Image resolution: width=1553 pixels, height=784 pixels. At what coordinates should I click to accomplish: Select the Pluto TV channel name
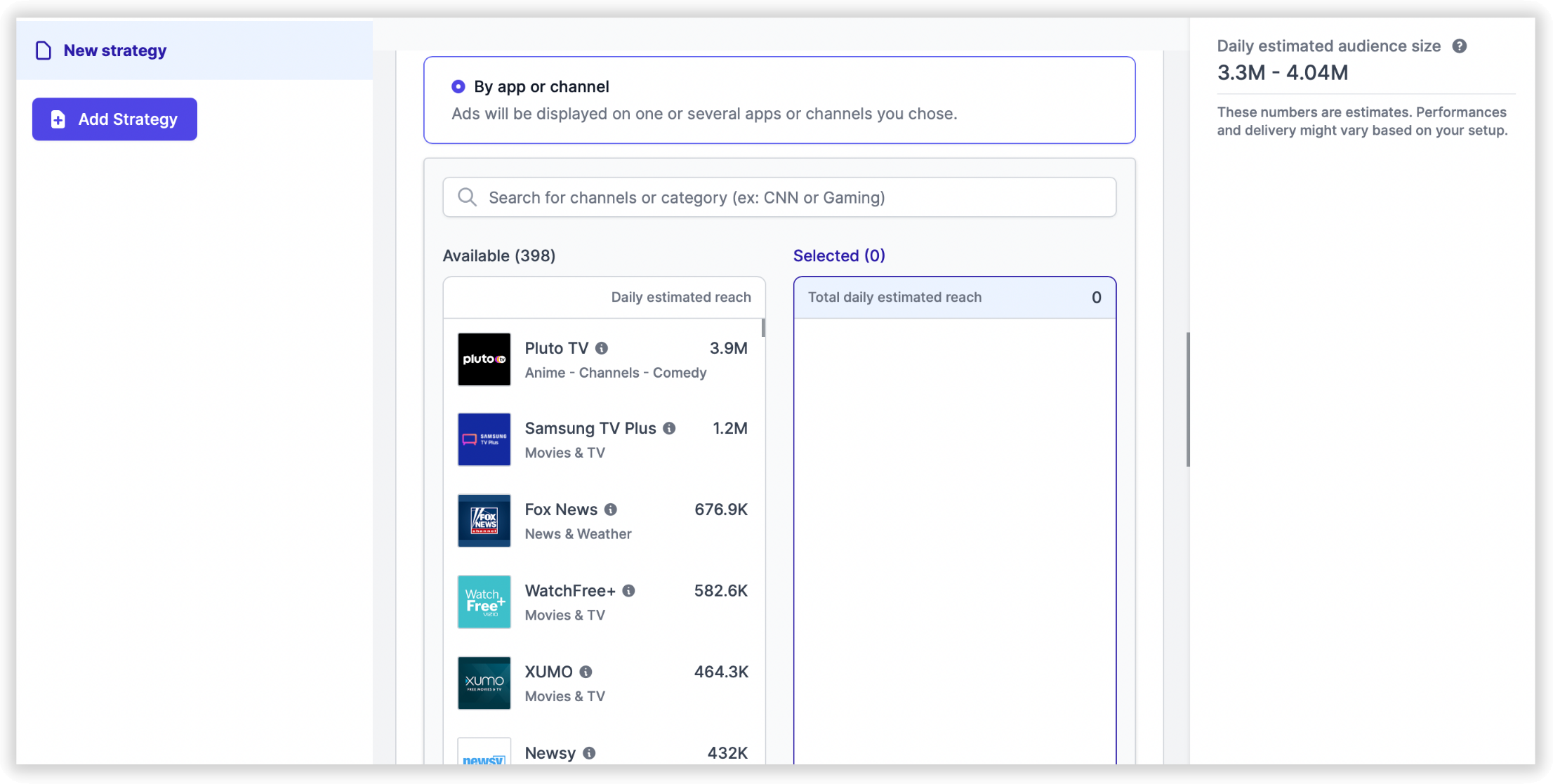coord(557,348)
